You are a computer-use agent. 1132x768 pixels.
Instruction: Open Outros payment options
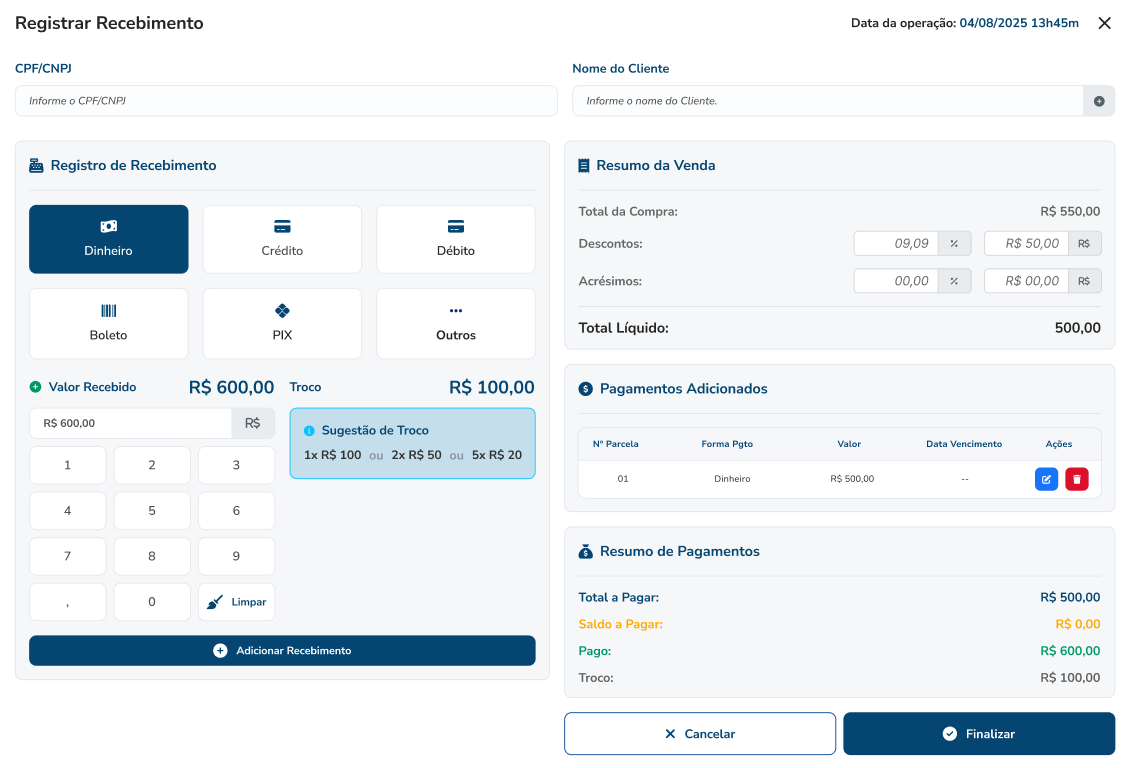(455, 323)
